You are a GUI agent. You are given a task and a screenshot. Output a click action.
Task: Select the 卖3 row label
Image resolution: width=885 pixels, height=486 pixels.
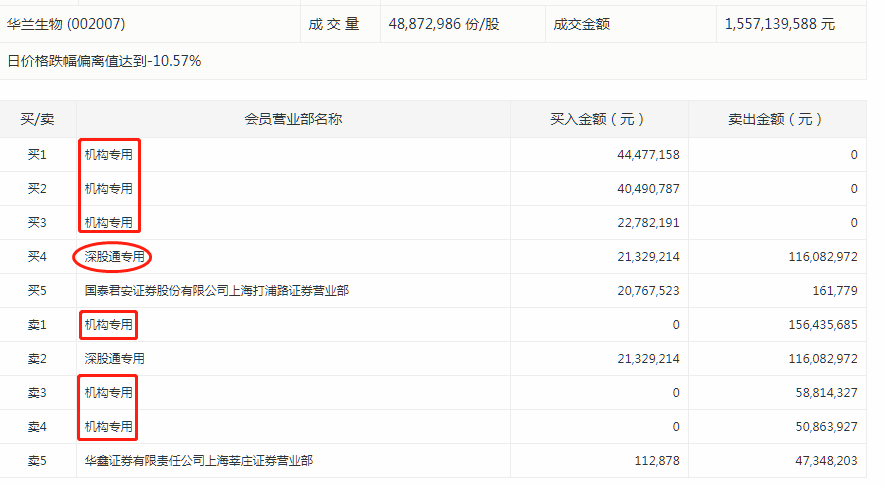[37, 393]
